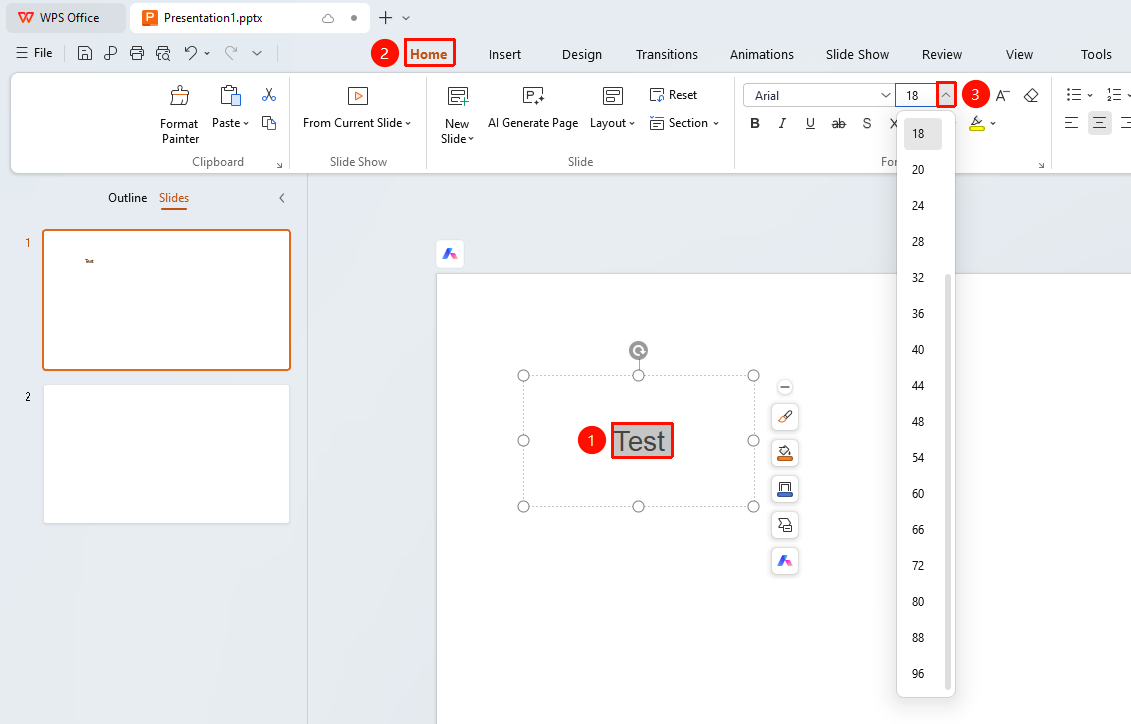Activate the Format Painter tool
1131x724 pixels.
coord(180,115)
